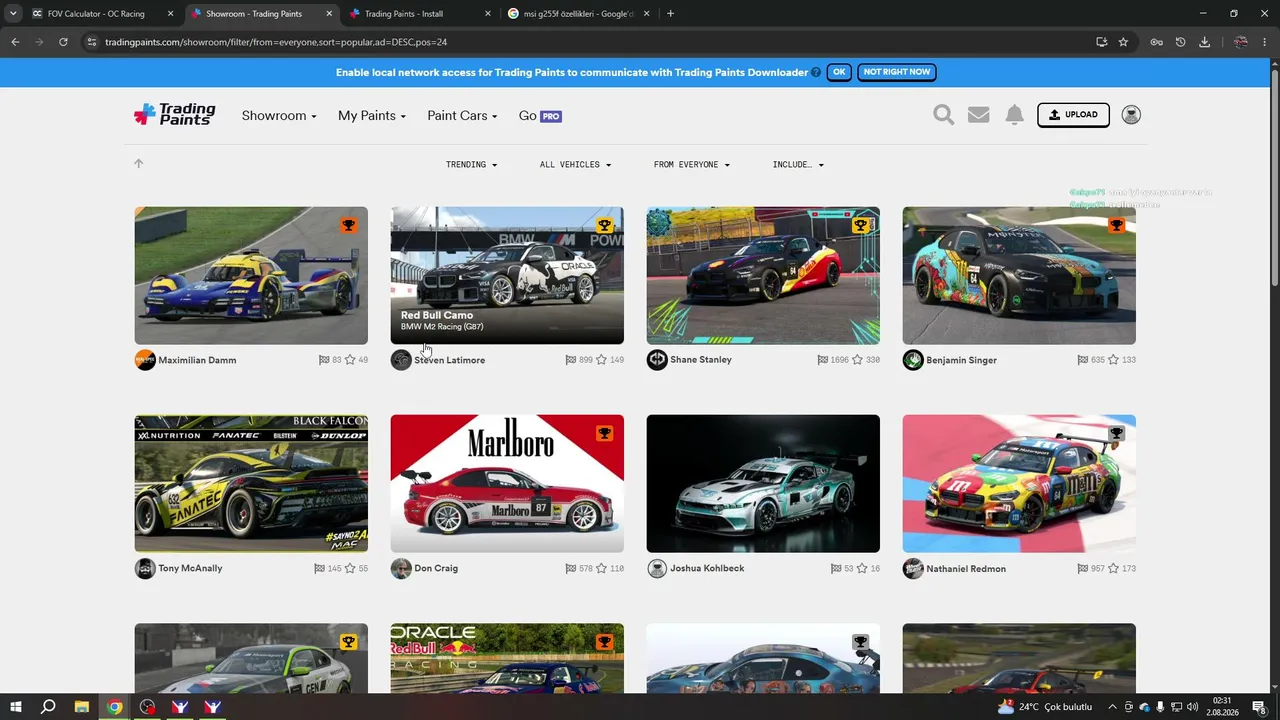Click Shane Stanley's avatar icon
This screenshot has width=1280, height=720.
click(657, 360)
